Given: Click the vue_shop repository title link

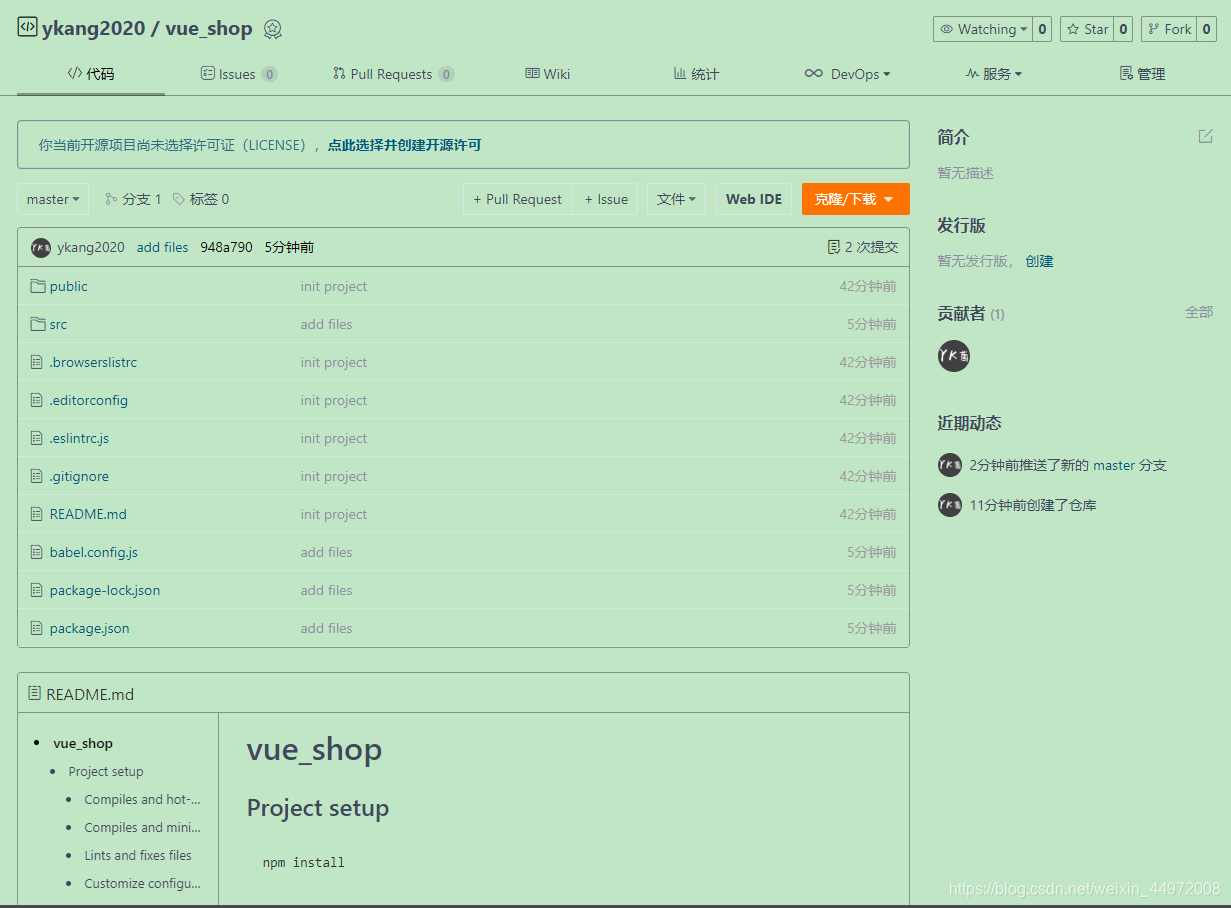Looking at the screenshot, I should (x=209, y=28).
